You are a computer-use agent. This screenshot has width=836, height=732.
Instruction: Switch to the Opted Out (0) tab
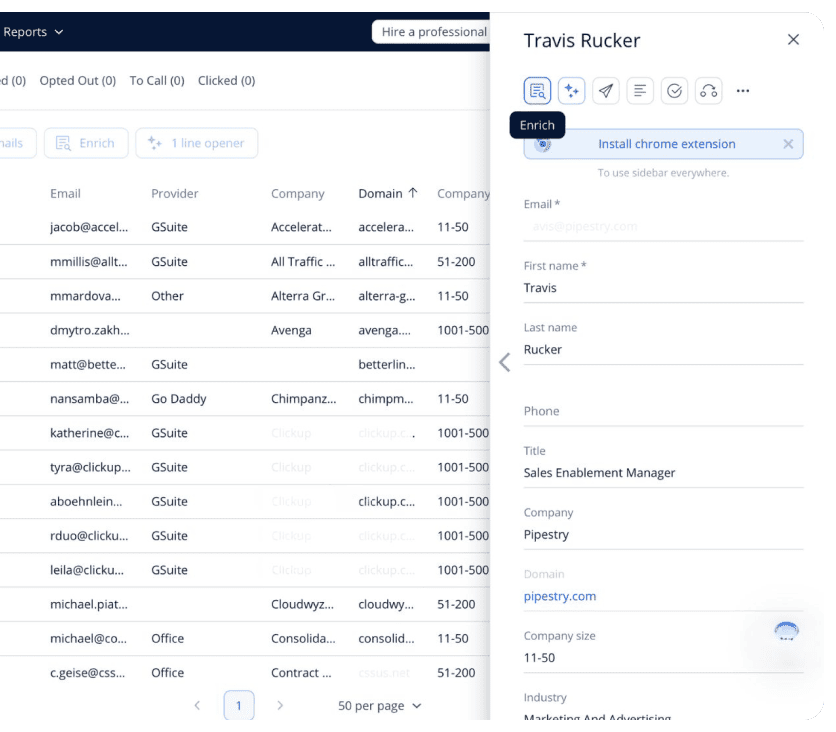pos(77,81)
